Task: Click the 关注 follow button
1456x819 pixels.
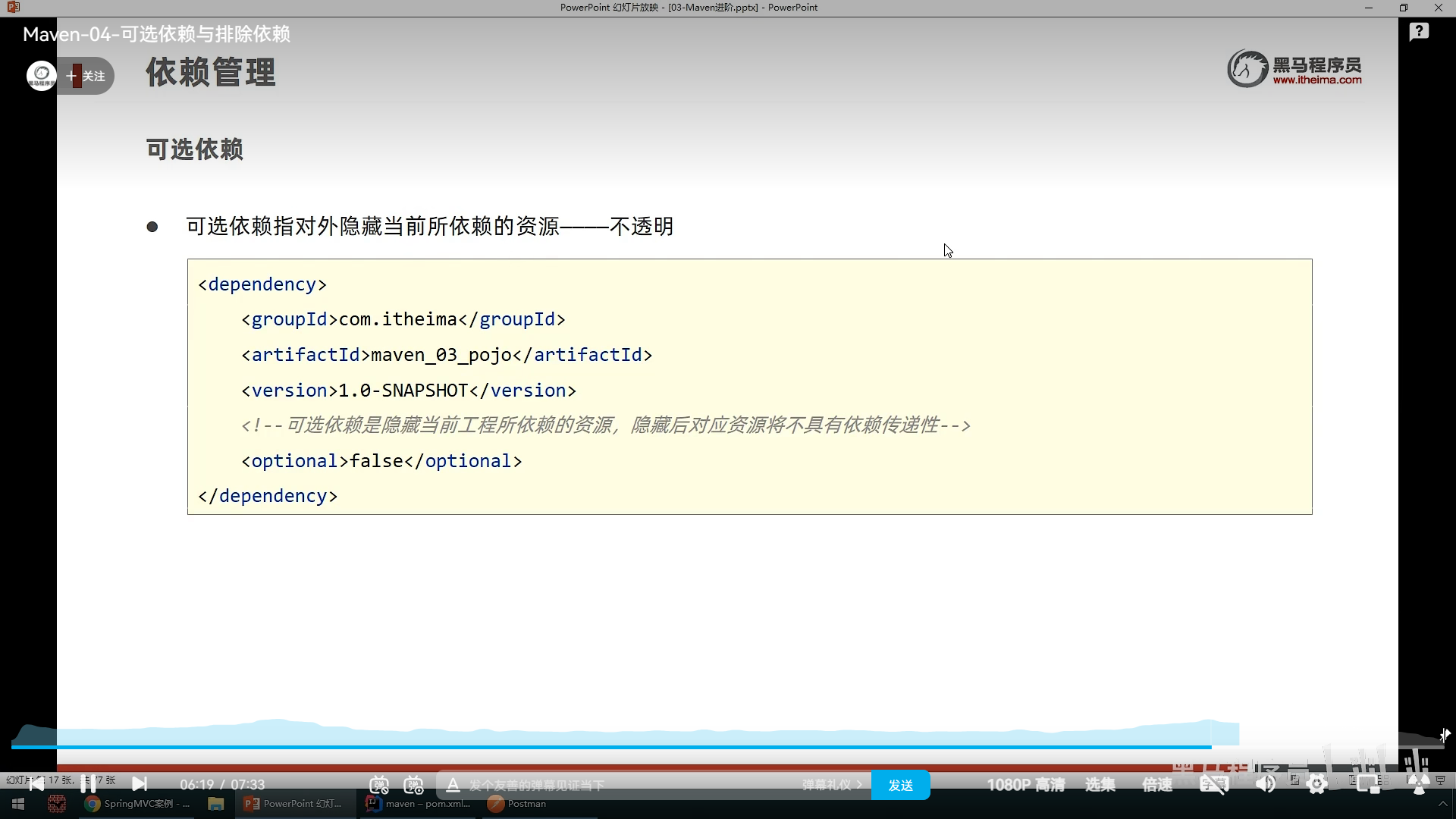Action: click(x=87, y=76)
